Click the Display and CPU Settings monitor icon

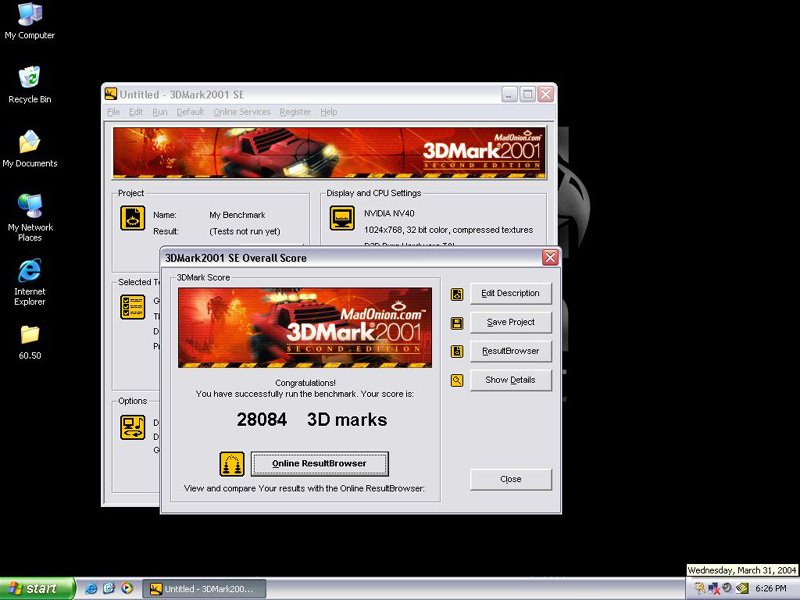click(342, 218)
